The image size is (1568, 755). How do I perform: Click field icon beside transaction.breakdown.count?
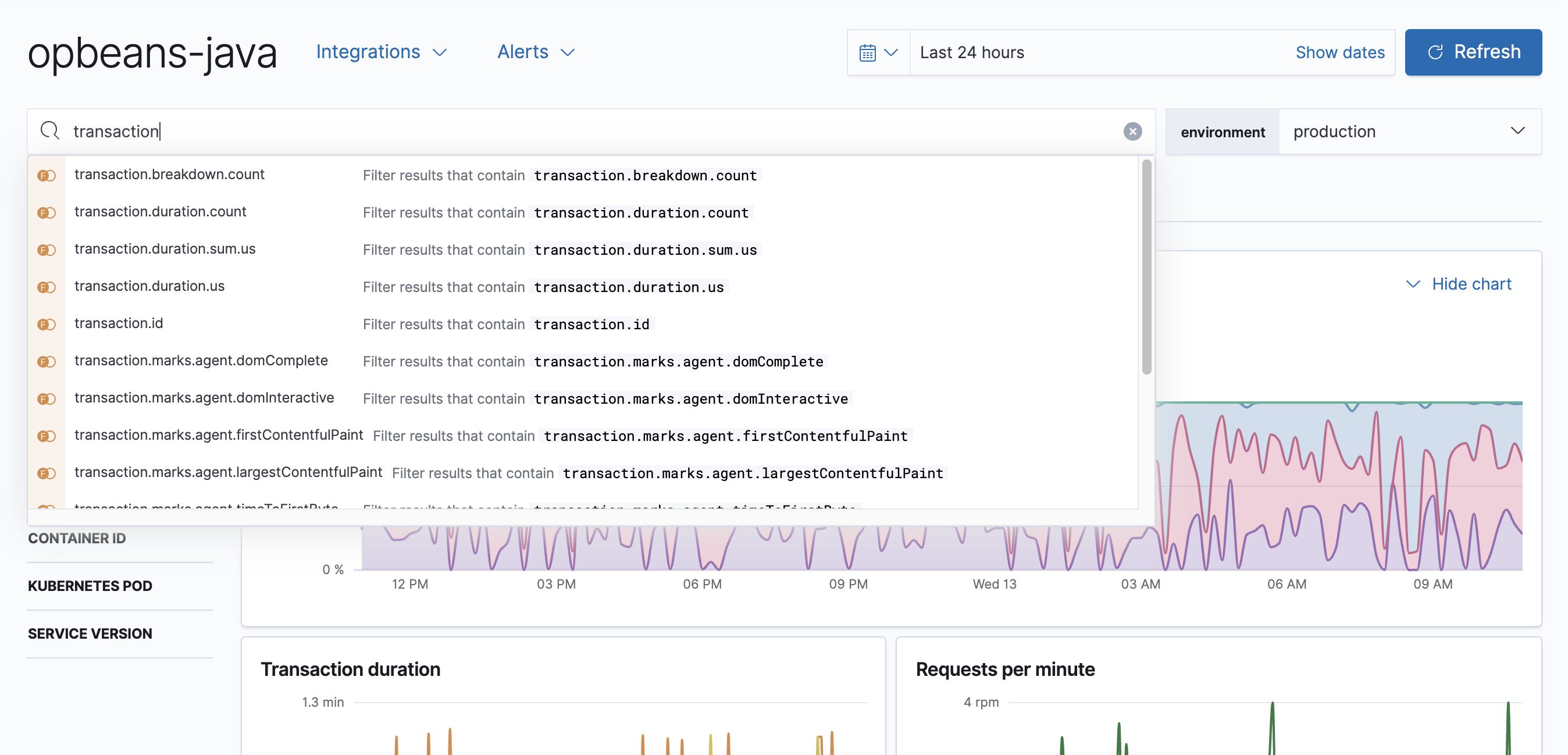click(47, 176)
